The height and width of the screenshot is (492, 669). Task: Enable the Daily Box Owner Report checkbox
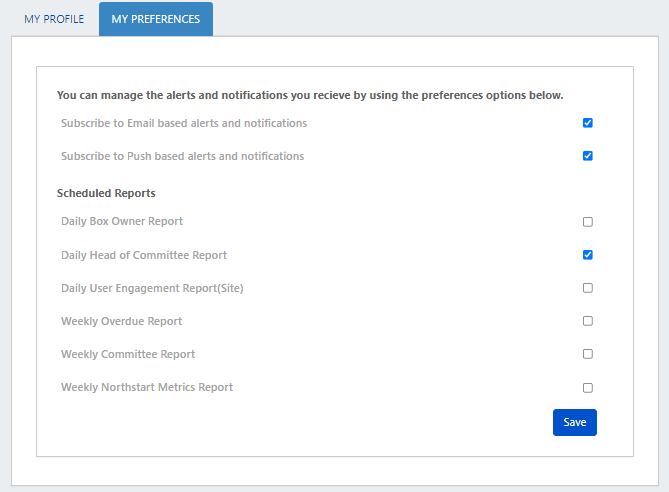(588, 222)
